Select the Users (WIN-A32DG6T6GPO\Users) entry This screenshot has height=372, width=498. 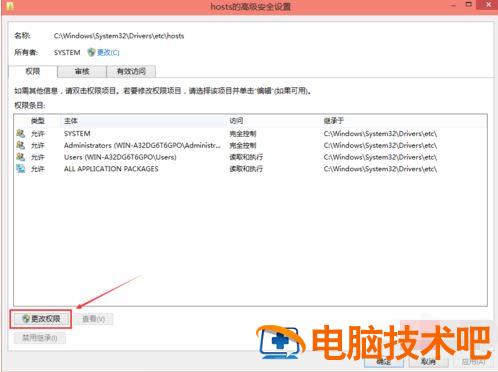click(250, 157)
